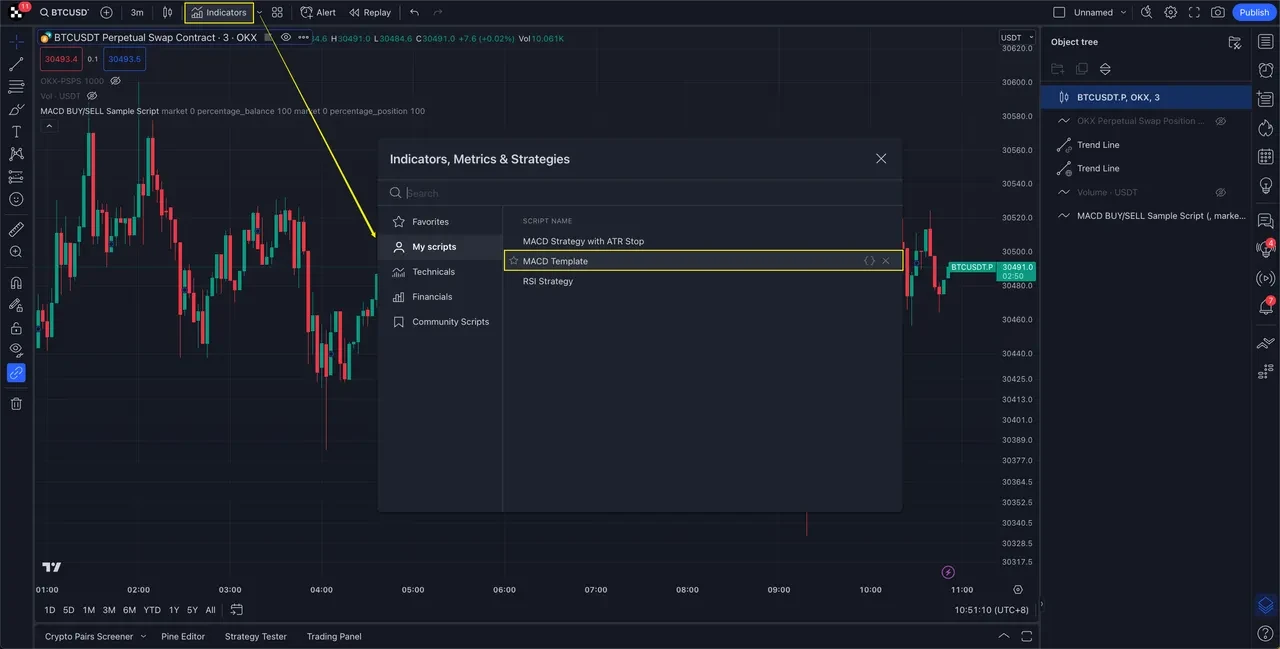
Task: Select the pattern drawing tool
Action: pos(16,154)
